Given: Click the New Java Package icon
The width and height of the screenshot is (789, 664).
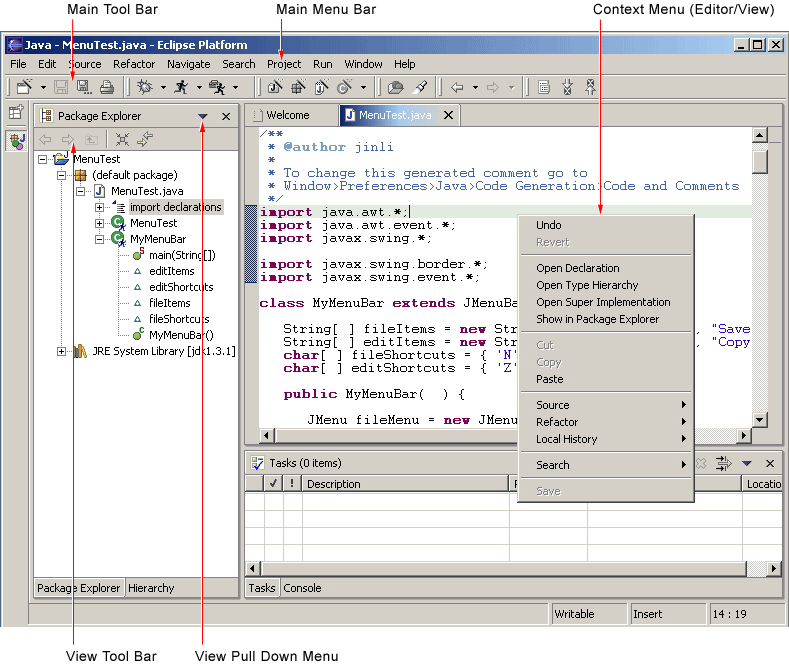Looking at the screenshot, I should click(298, 87).
